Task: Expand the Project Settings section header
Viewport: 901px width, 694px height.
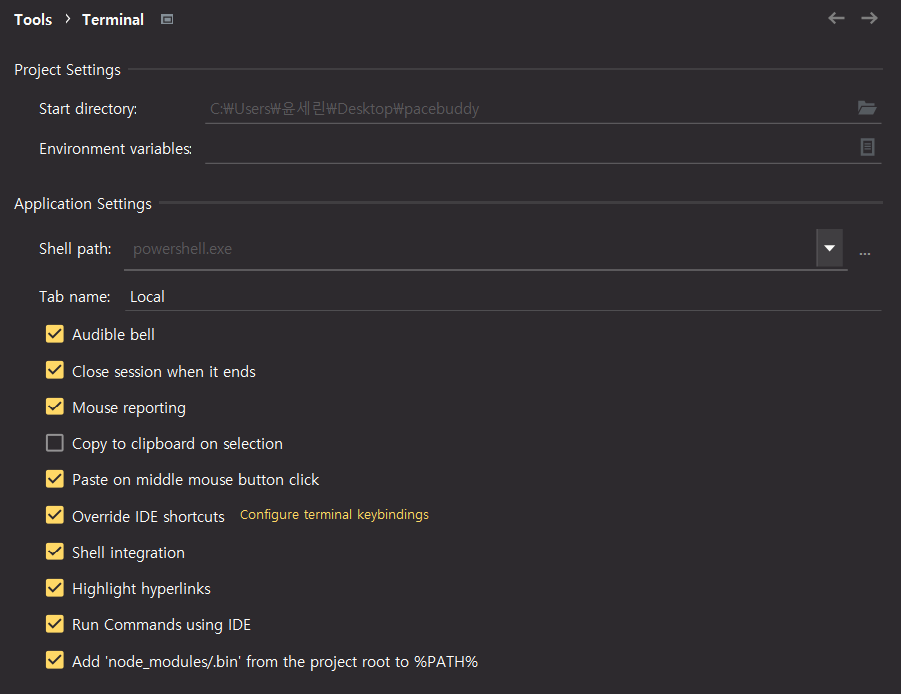Action: point(66,70)
